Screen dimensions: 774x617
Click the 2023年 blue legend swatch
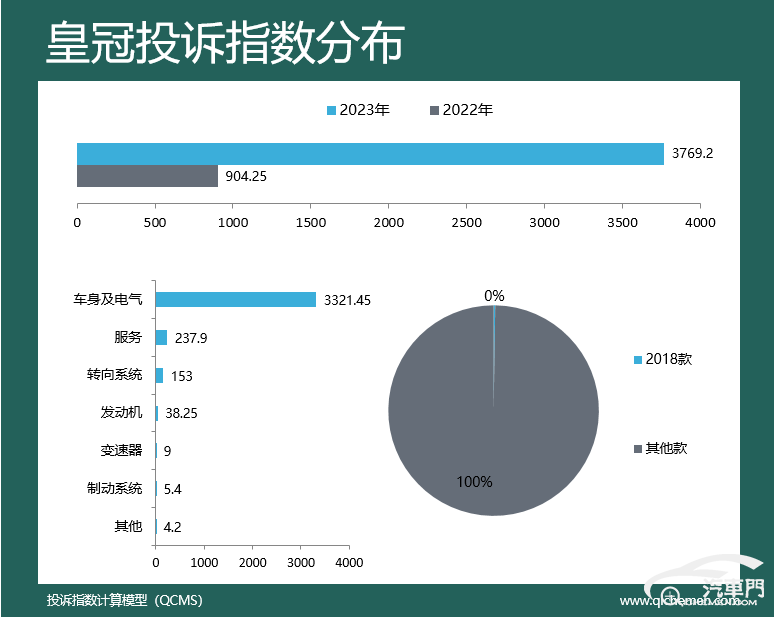point(331,111)
